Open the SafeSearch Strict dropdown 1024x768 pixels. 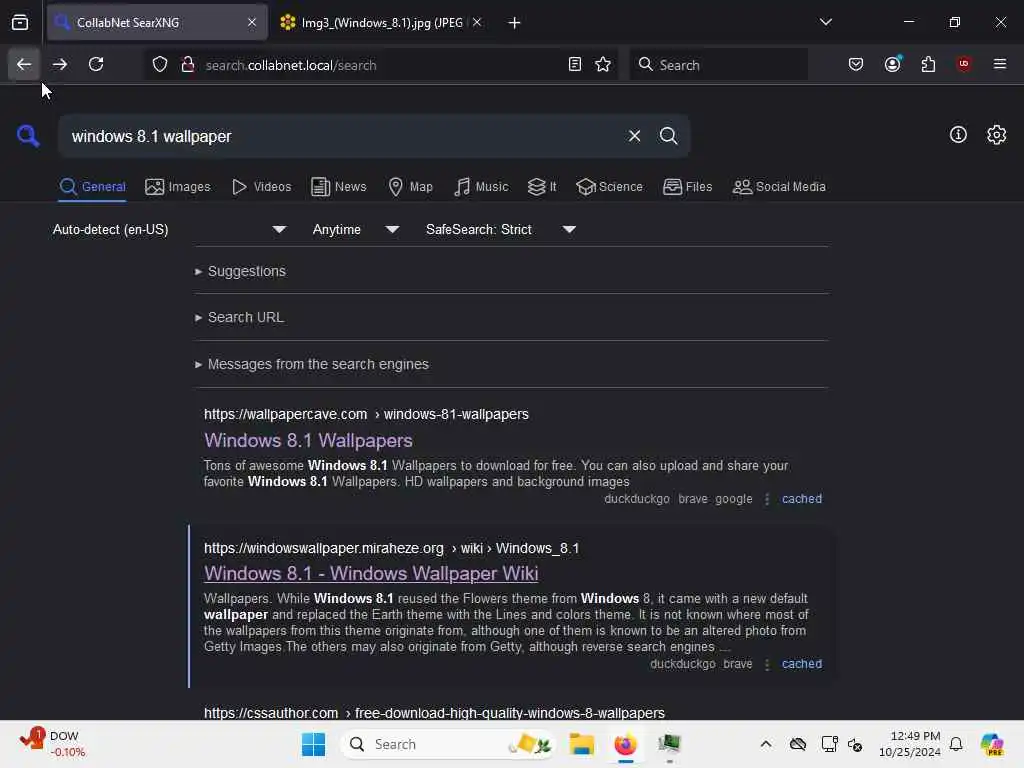coord(500,230)
